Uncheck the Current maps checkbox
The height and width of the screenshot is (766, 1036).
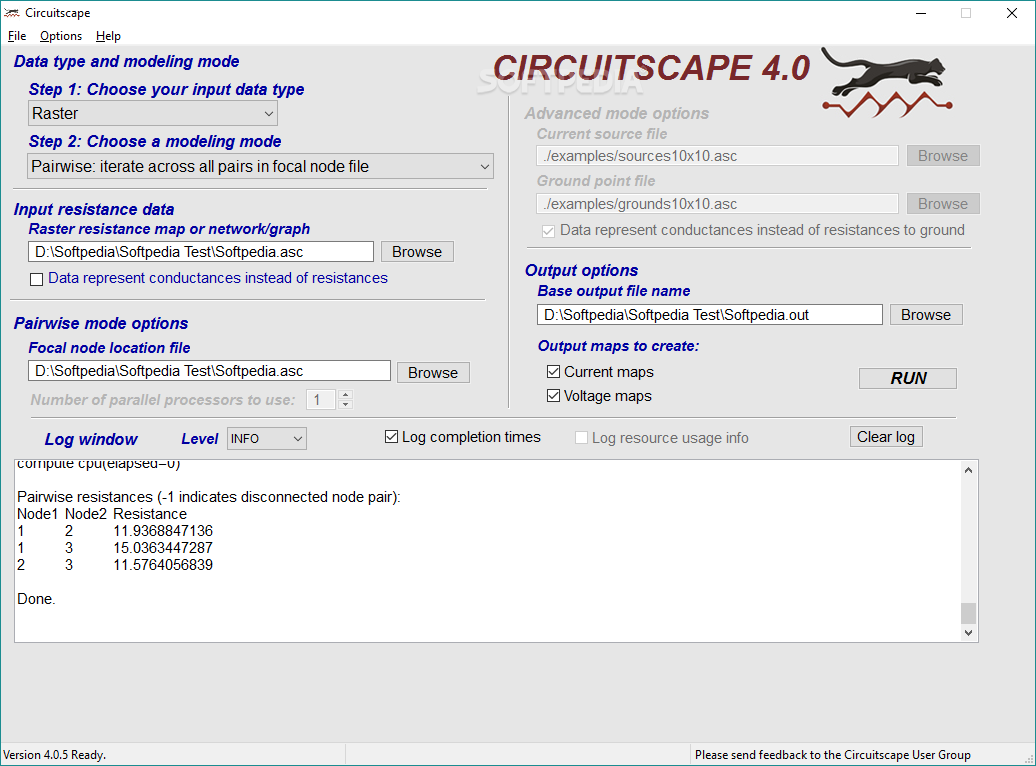click(x=553, y=372)
